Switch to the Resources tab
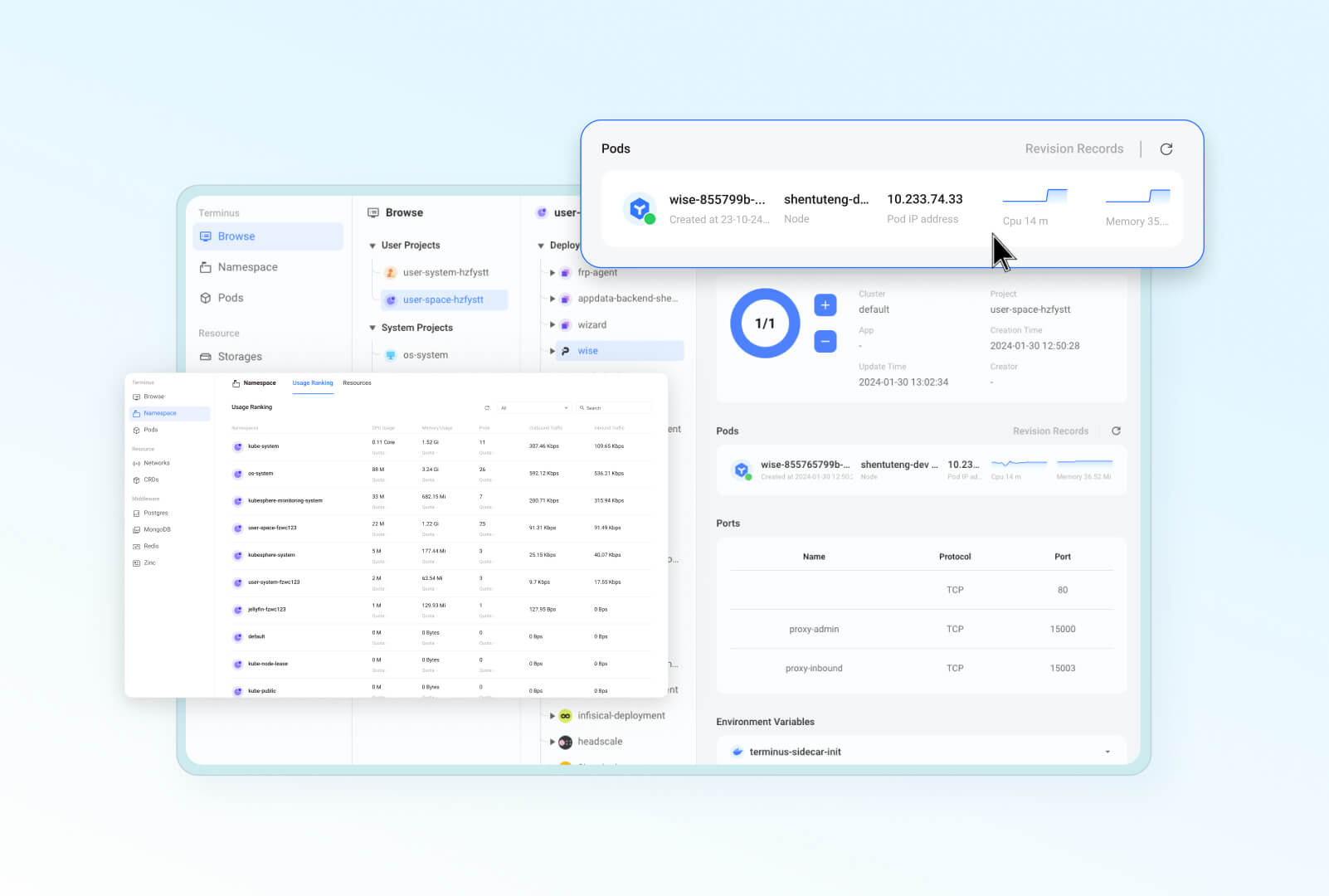1329x896 pixels. [x=357, y=383]
